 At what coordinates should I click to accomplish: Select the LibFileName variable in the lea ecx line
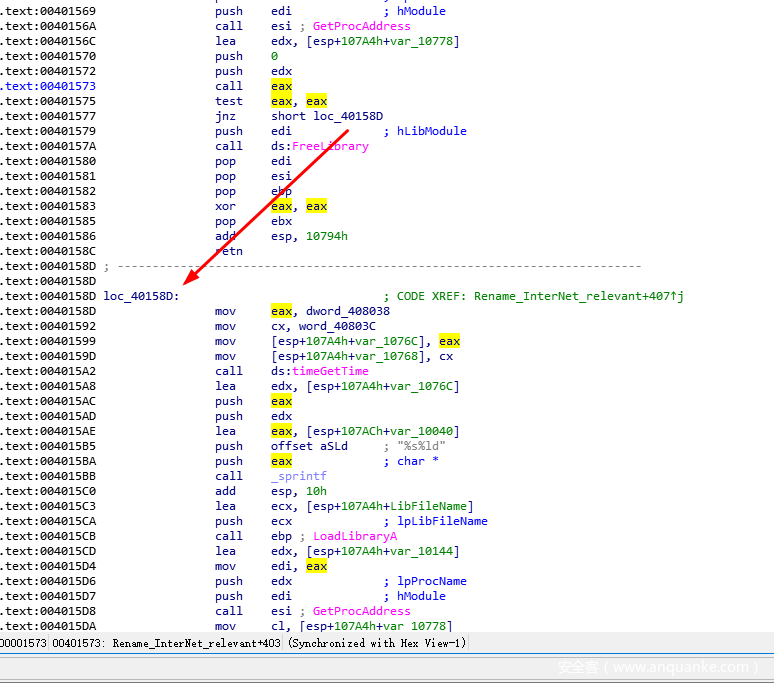click(x=432, y=506)
